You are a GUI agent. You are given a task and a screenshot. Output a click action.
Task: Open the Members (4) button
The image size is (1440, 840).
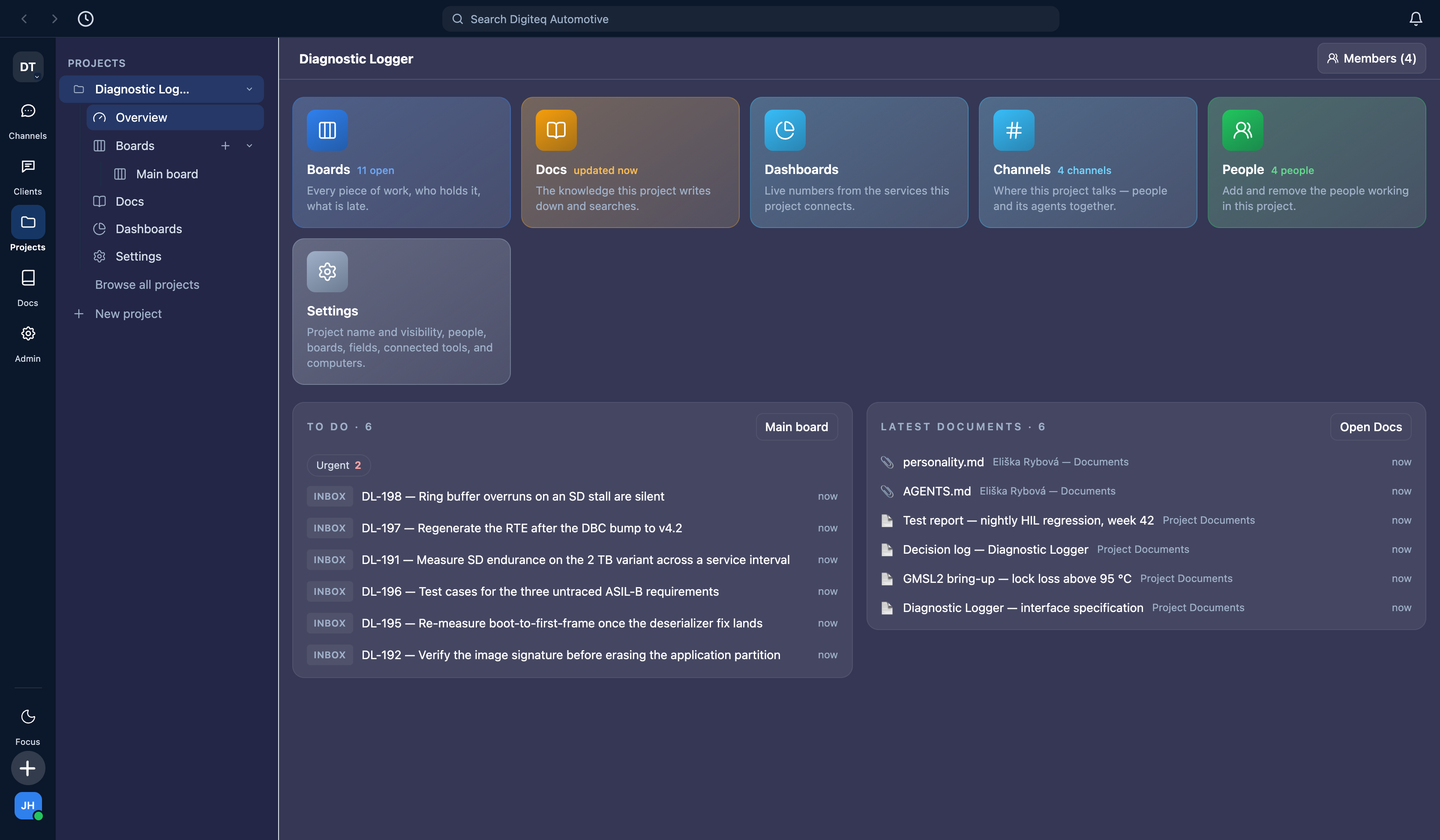click(x=1371, y=58)
